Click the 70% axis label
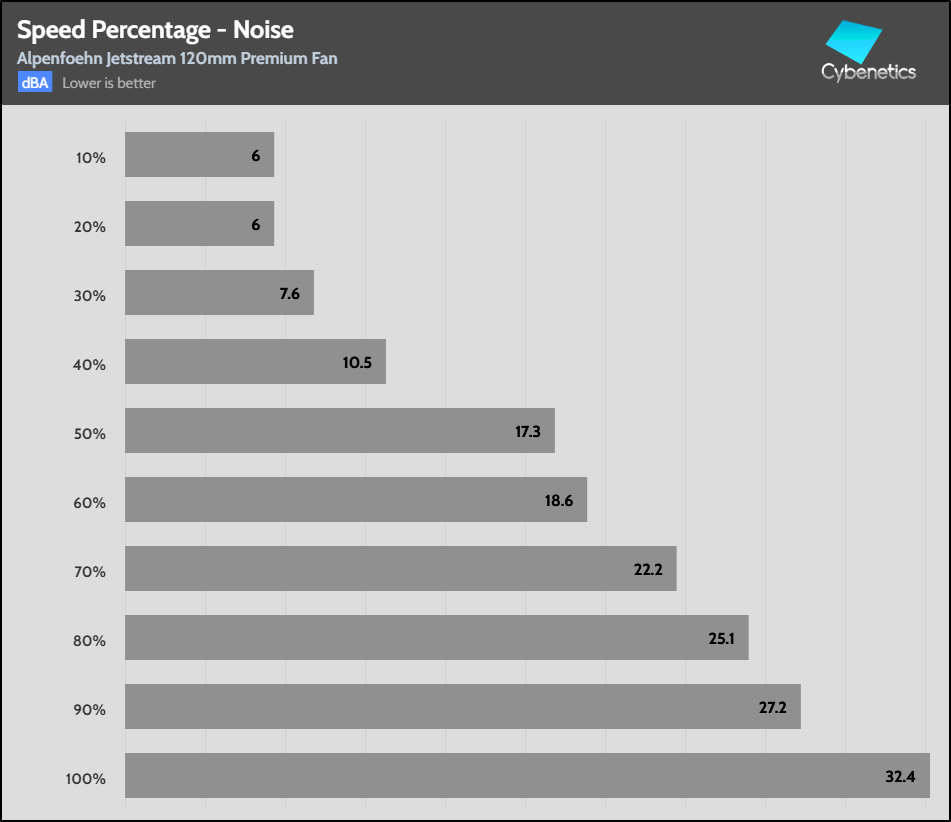The image size is (951, 822). click(90, 571)
